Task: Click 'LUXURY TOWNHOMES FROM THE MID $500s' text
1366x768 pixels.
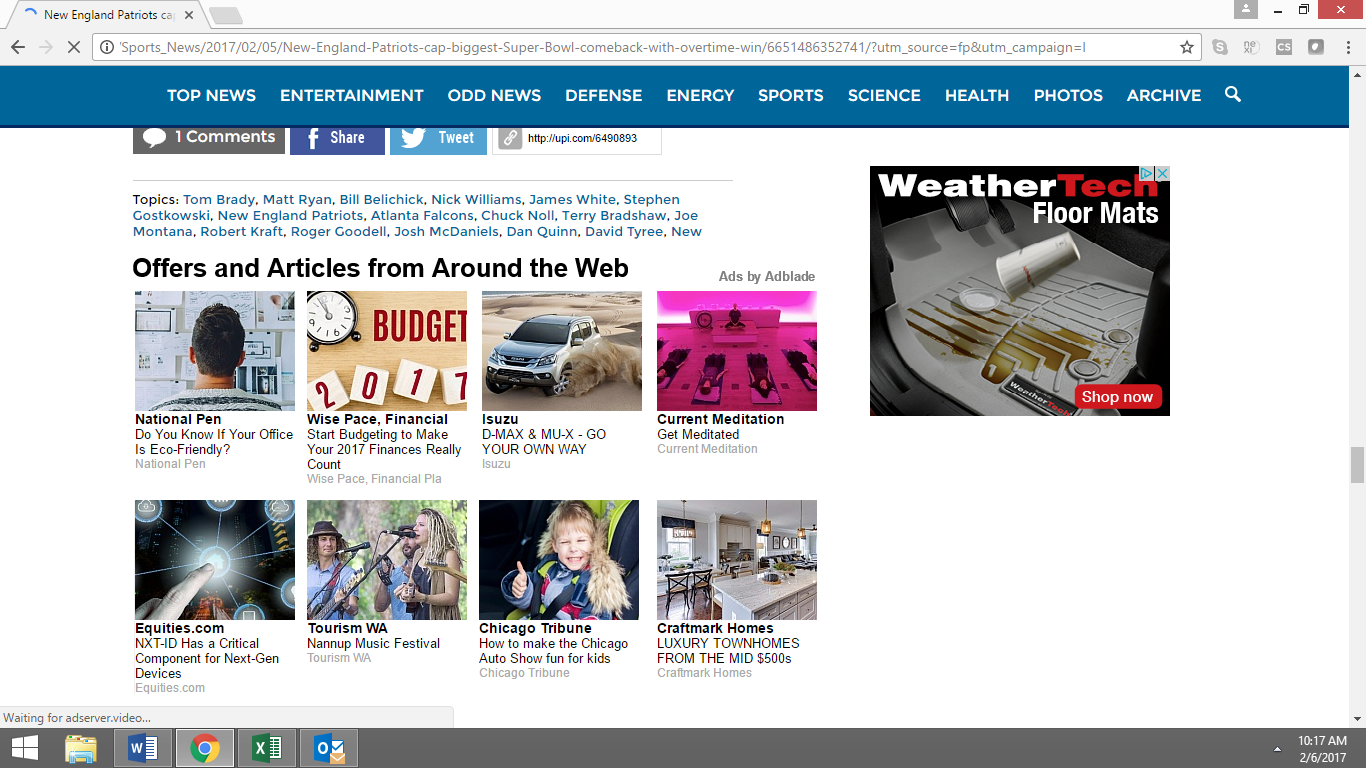Action: (x=728, y=651)
